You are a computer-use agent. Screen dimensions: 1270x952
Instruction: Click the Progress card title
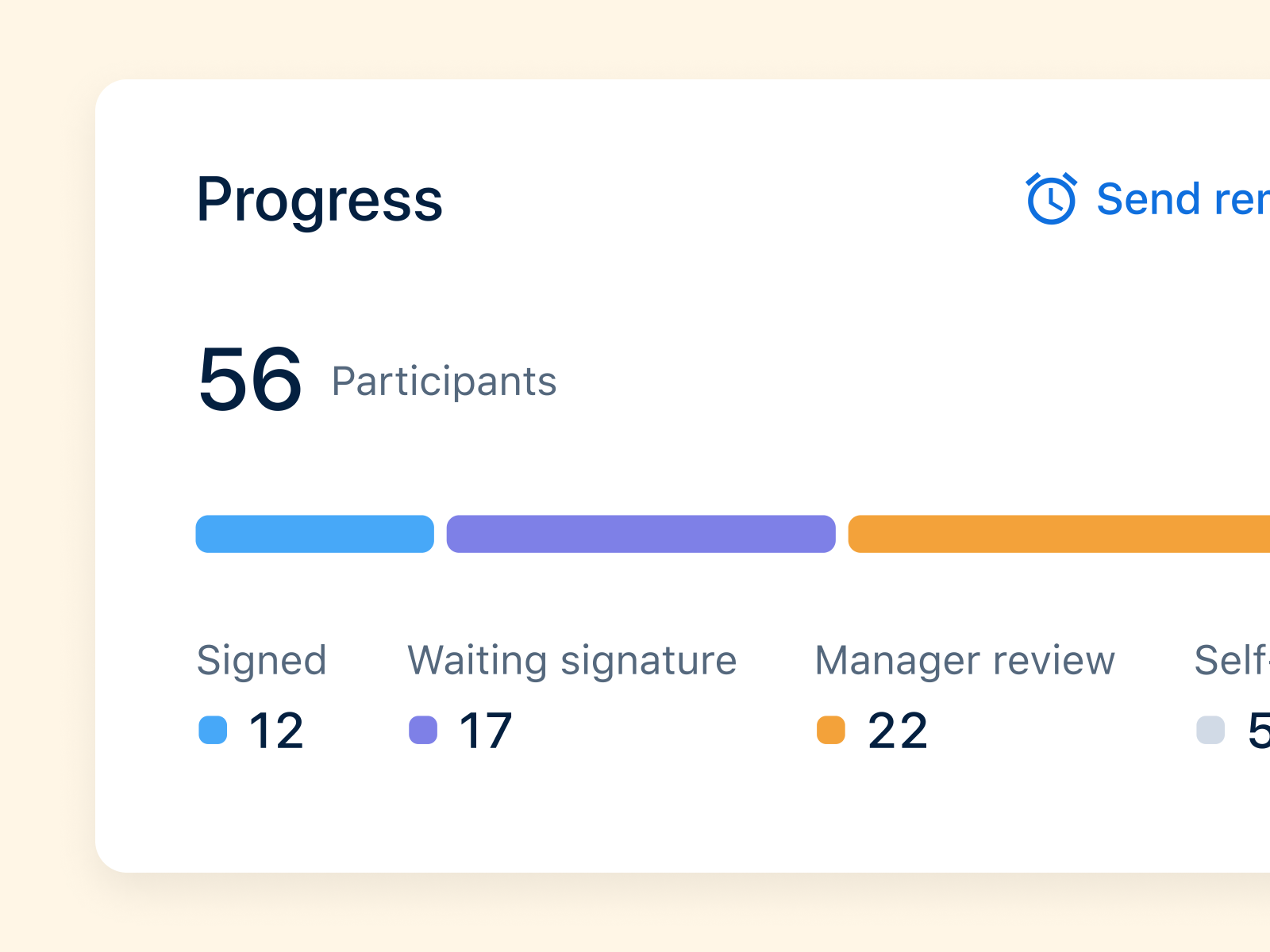coord(320,200)
